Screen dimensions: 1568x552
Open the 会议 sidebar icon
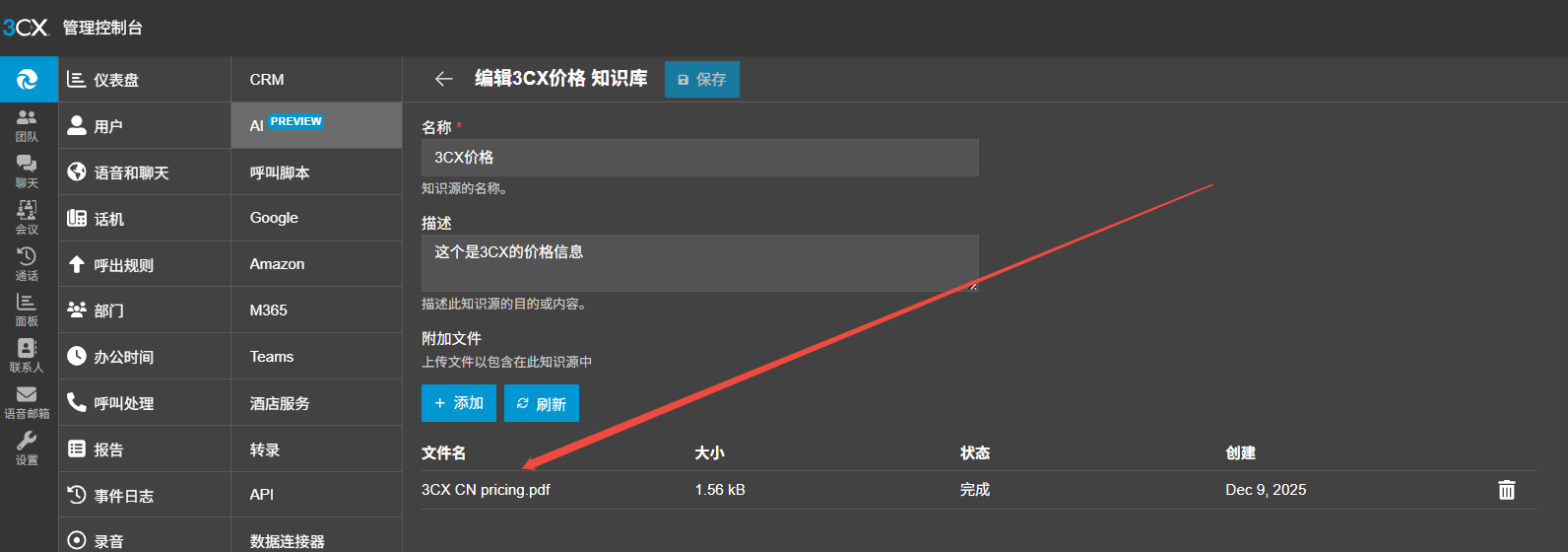[x=28, y=218]
